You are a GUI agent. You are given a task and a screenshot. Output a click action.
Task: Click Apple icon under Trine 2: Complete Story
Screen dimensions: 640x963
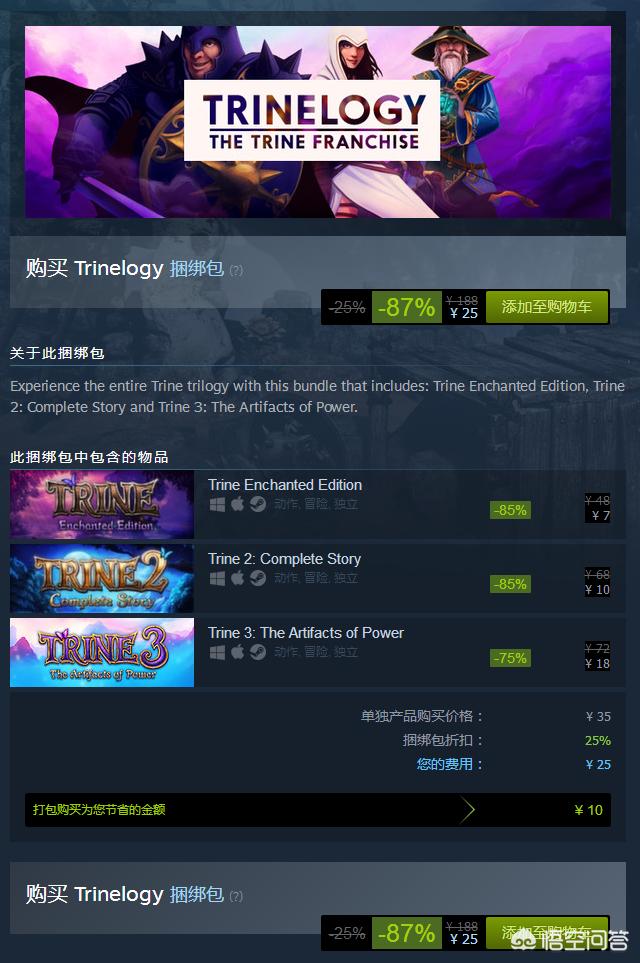pos(237,579)
